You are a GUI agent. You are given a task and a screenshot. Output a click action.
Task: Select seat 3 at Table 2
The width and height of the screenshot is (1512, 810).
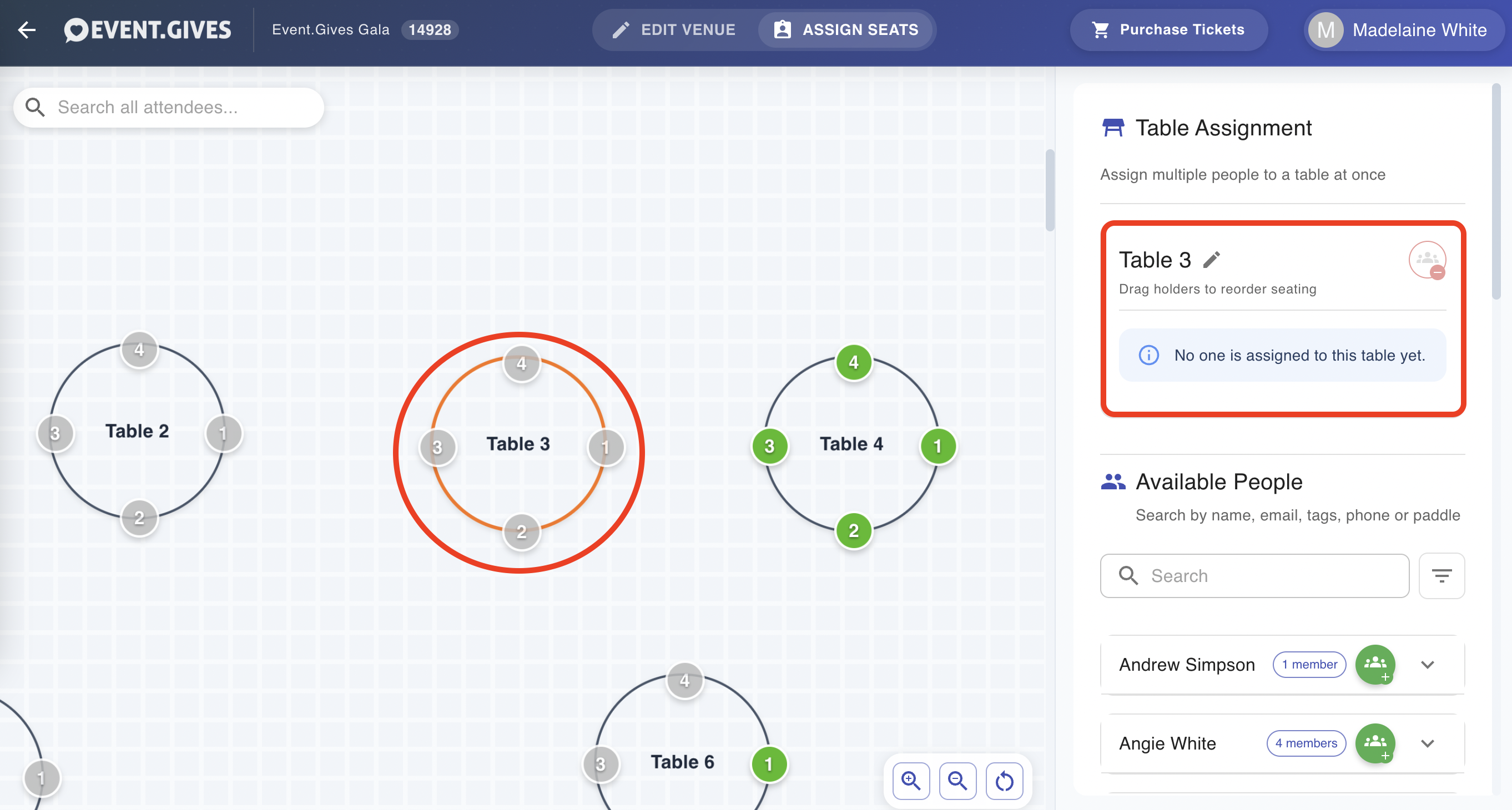[55, 433]
